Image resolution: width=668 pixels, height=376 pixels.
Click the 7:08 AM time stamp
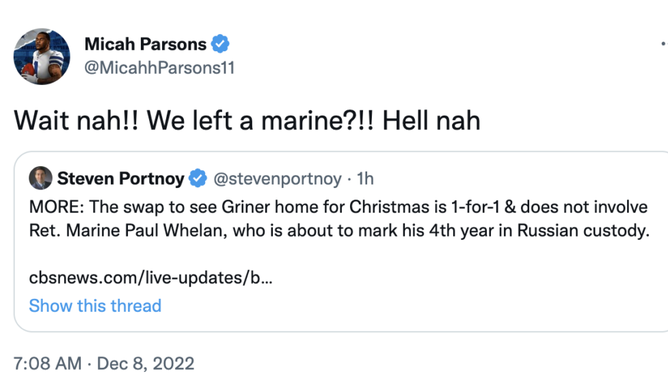[47, 364]
